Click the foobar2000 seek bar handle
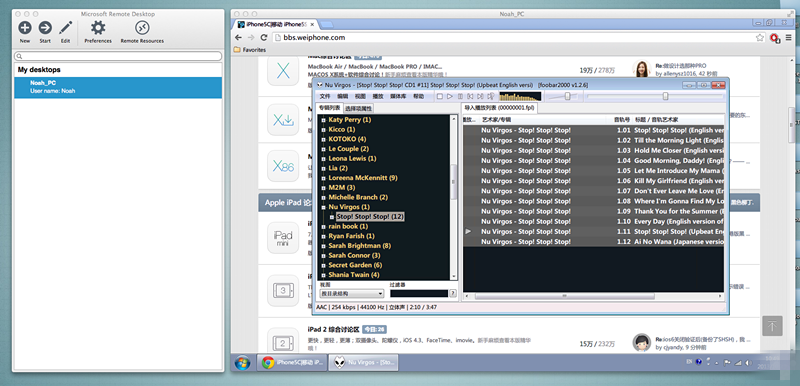 click(665, 96)
